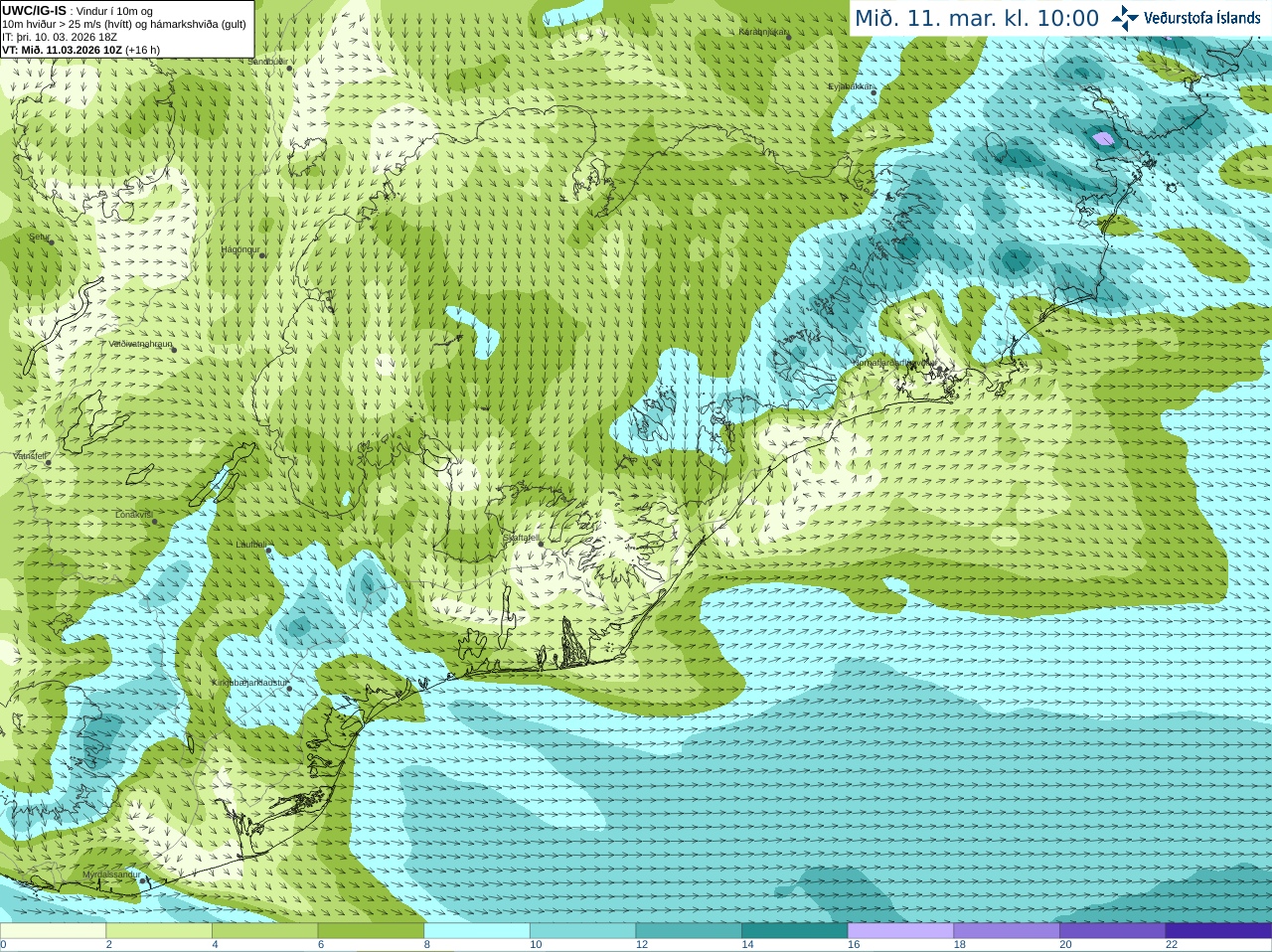Click the Kirkjubæjarklaustur station label

click(249, 684)
